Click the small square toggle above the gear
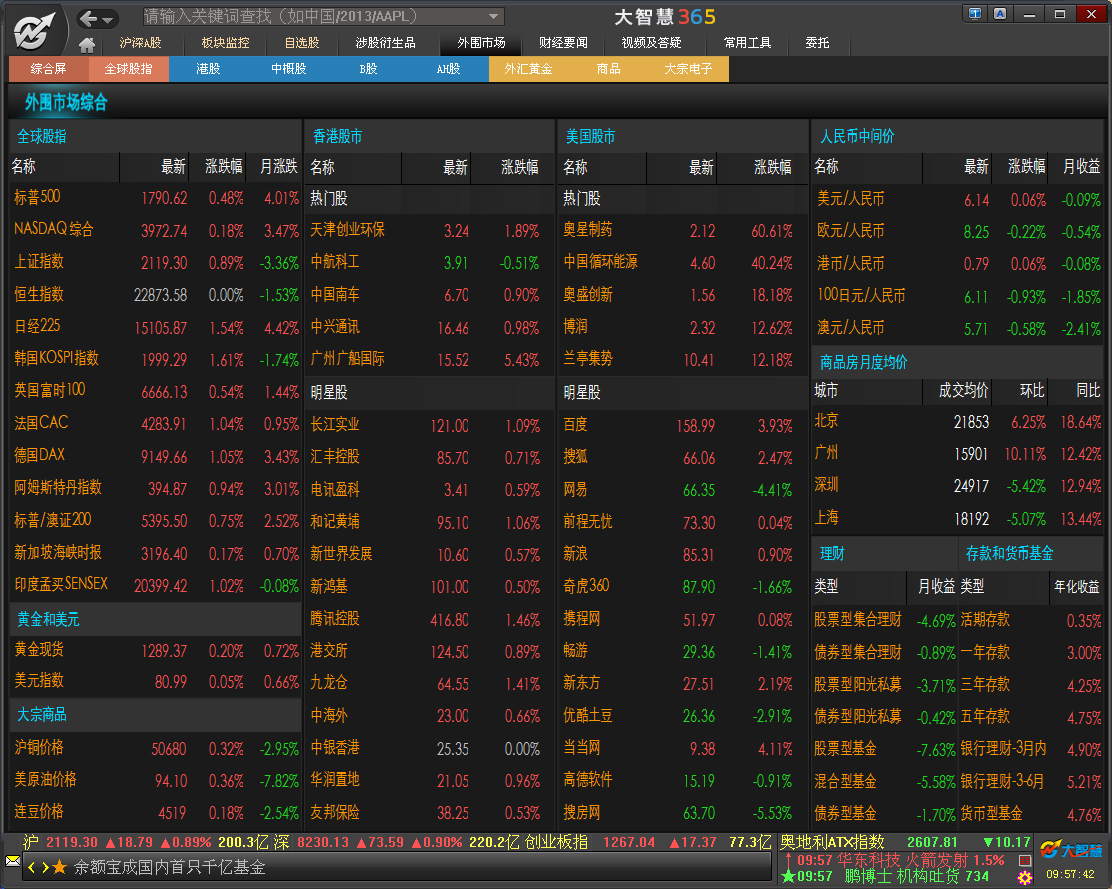 point(1025,860)
